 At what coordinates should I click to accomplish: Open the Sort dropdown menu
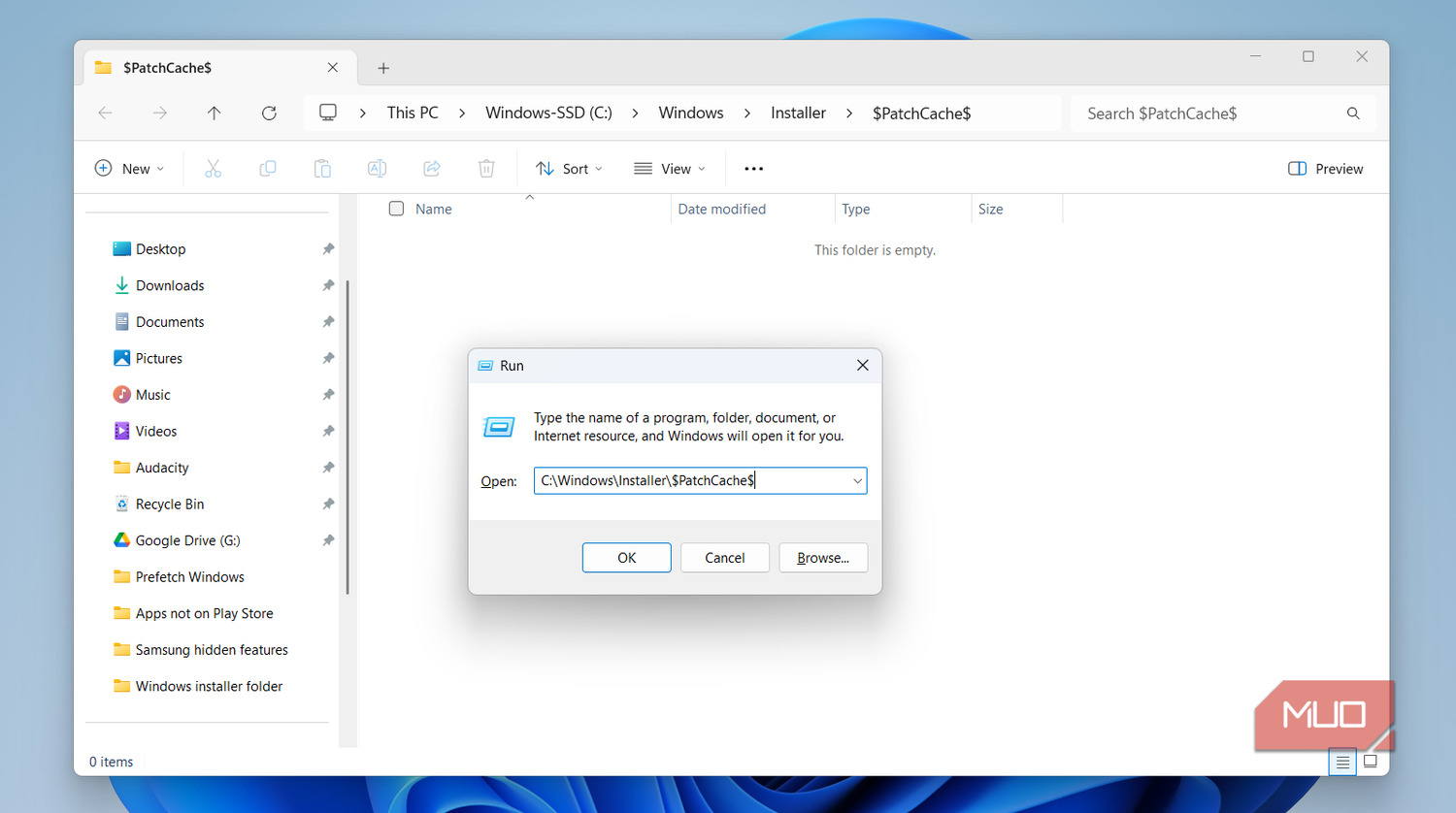pos(570,169)
